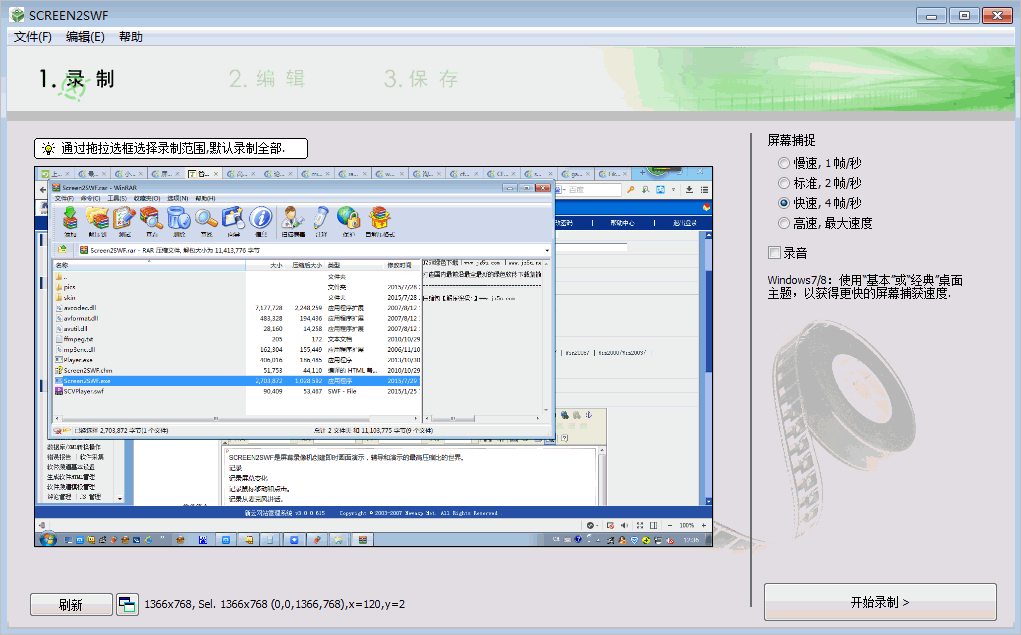Viewport: 1021px width, 635px height.
Task: Click the 屏幕捕捉 heading
Action: (791, 140)
